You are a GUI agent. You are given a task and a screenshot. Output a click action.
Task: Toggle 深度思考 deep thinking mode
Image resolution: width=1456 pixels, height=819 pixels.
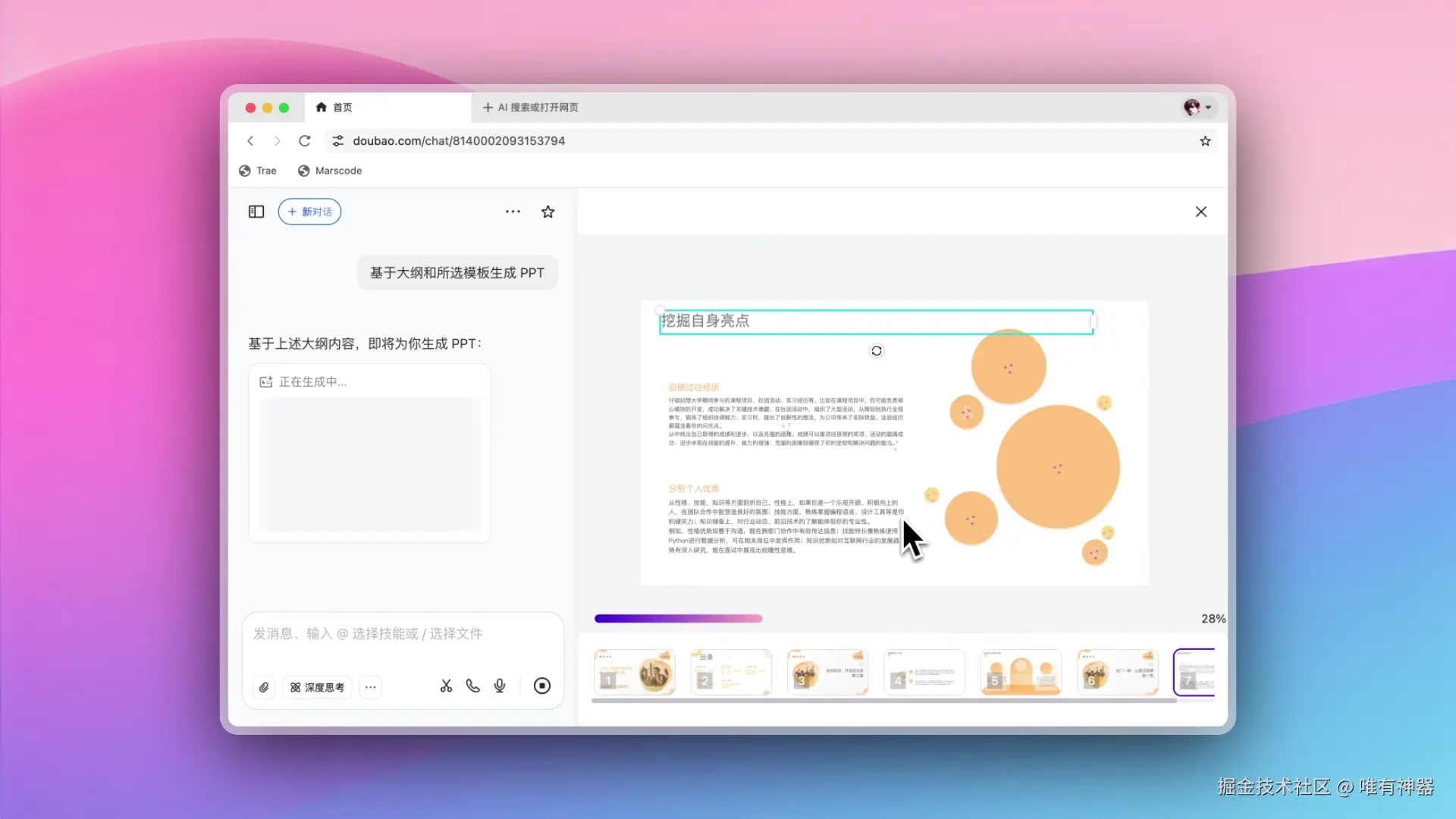click(317, 687)
